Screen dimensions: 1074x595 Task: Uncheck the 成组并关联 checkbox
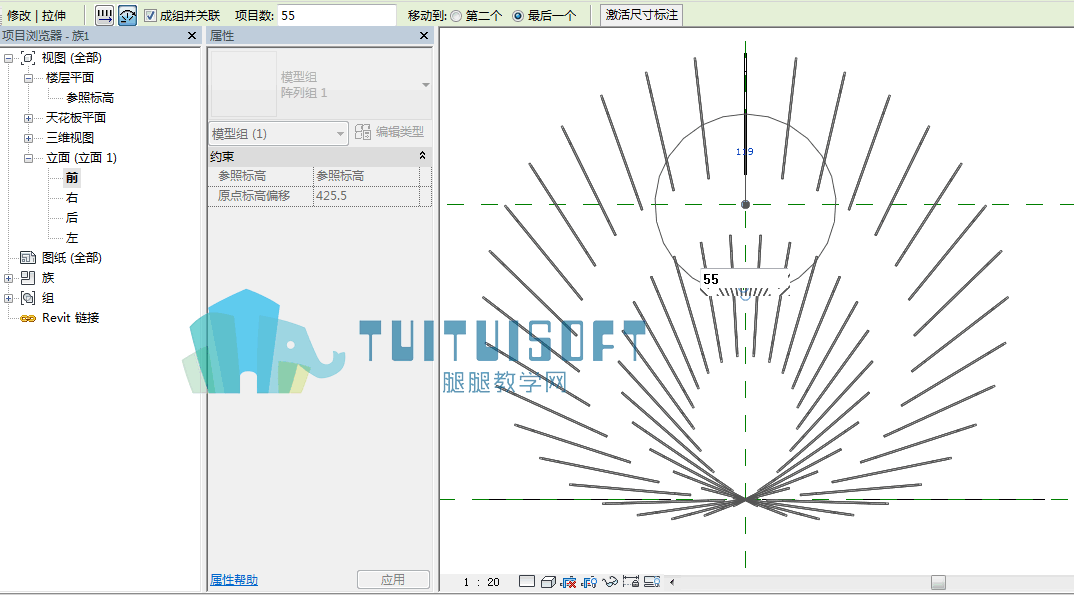click(x=151, y=15)
